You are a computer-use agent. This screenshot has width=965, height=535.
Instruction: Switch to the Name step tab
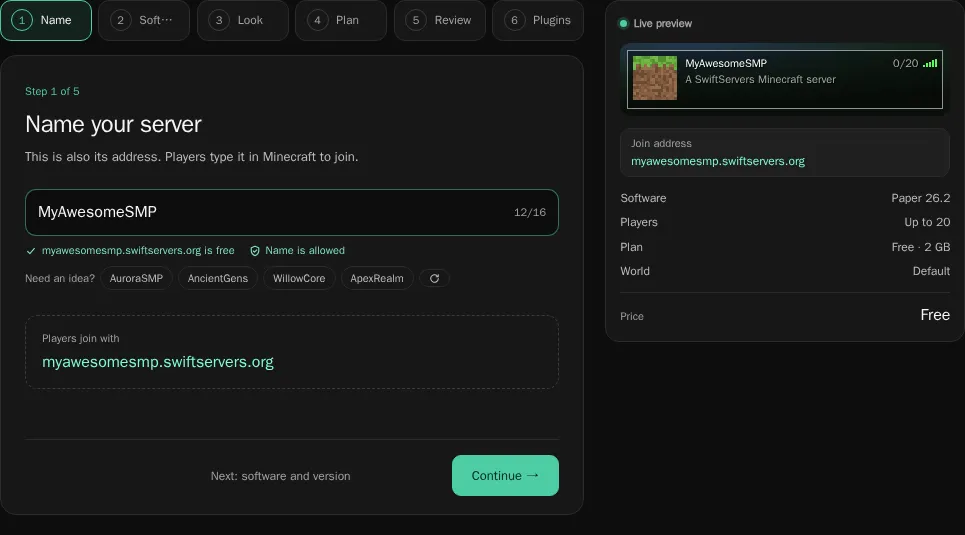coord(46,20)
